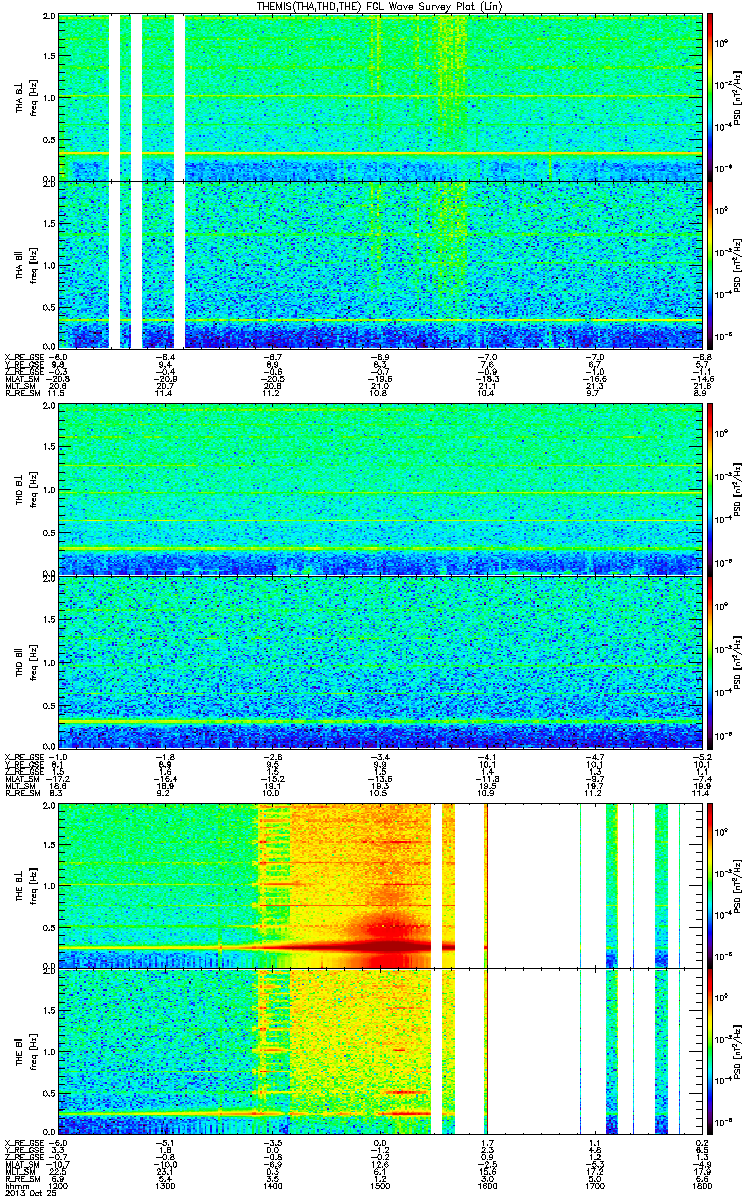Click the THD B⊥ freq [Hz] axis label
750x1200 pixels.
coord(26,490)
